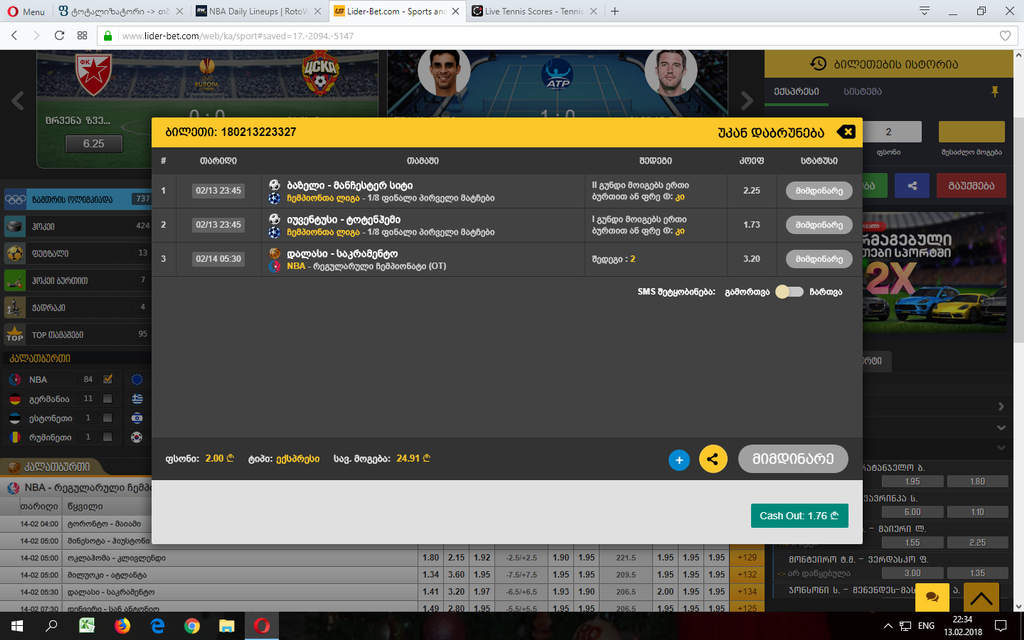Bookmark page with heart icon

pyautogui.click(x=1005, y=36)
